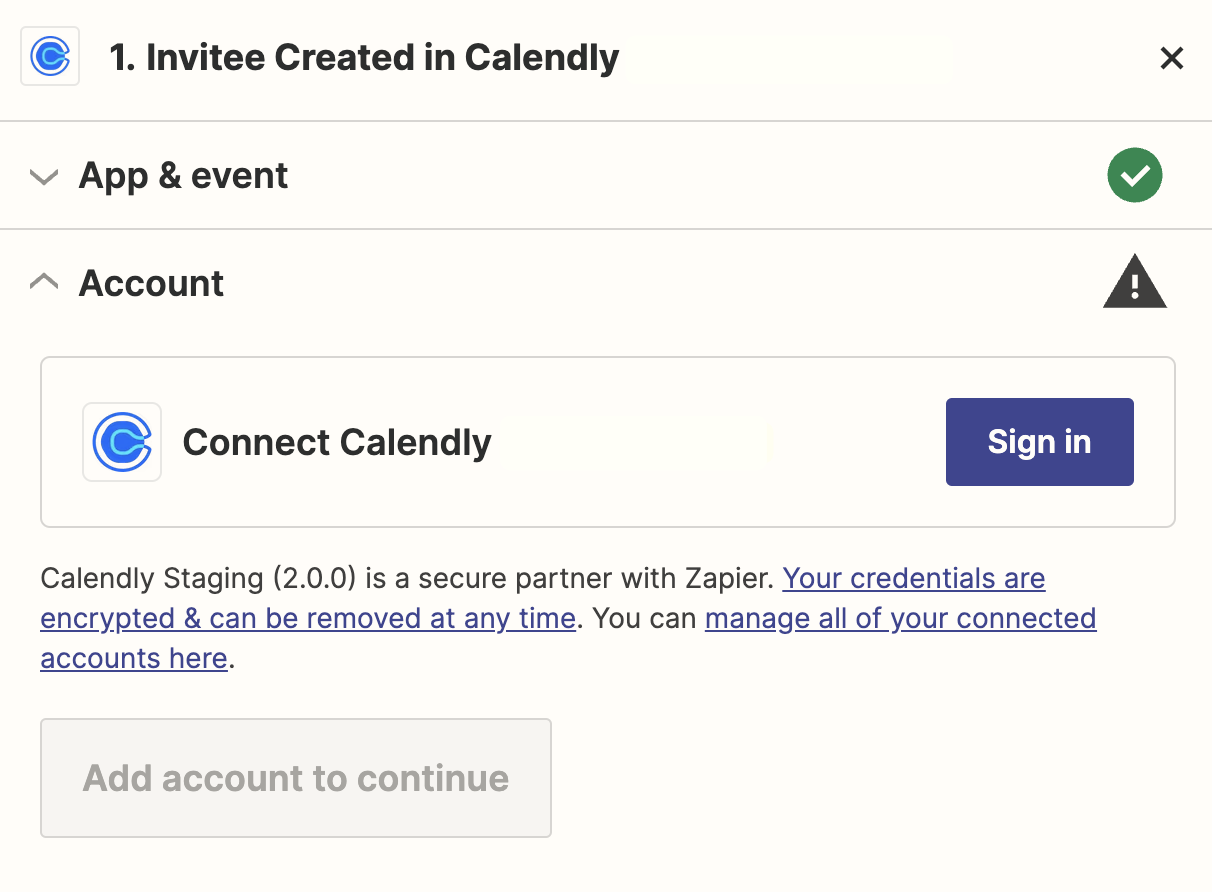
Task: Click the green checkmark status icon
Action: pos(1134,175)
